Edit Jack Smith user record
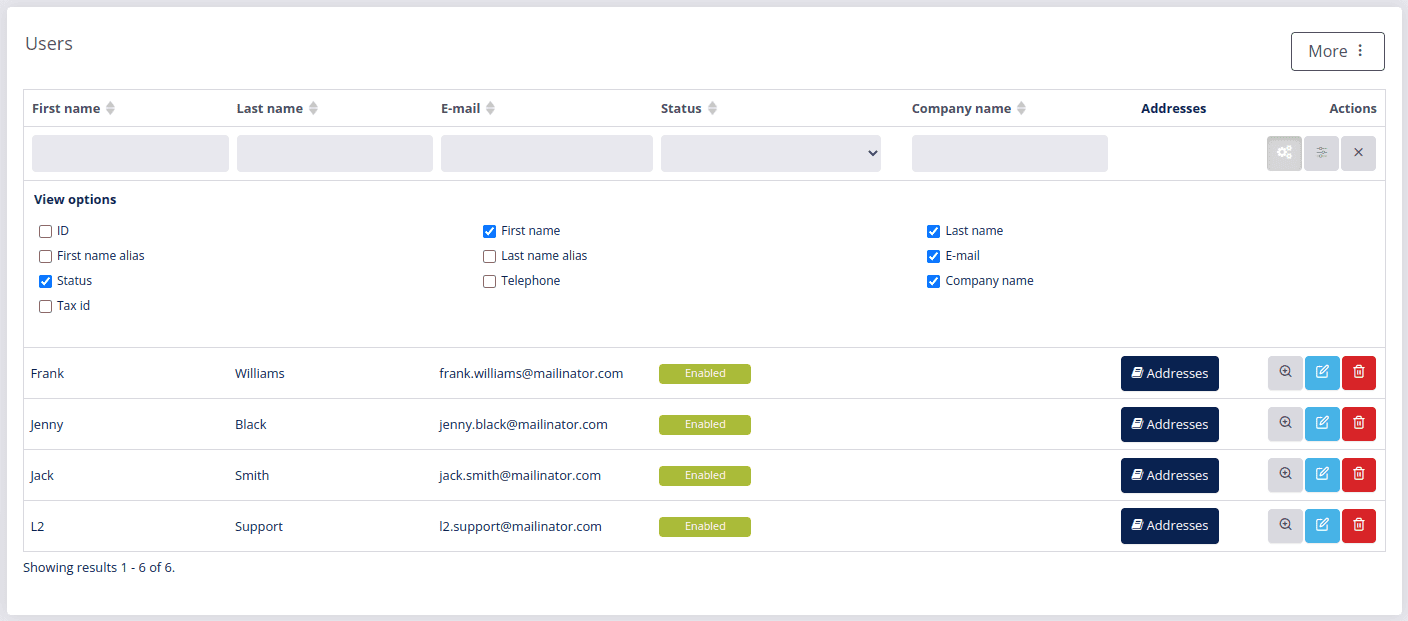The height and width of the screenshot is (621, 1408). 1322,475
